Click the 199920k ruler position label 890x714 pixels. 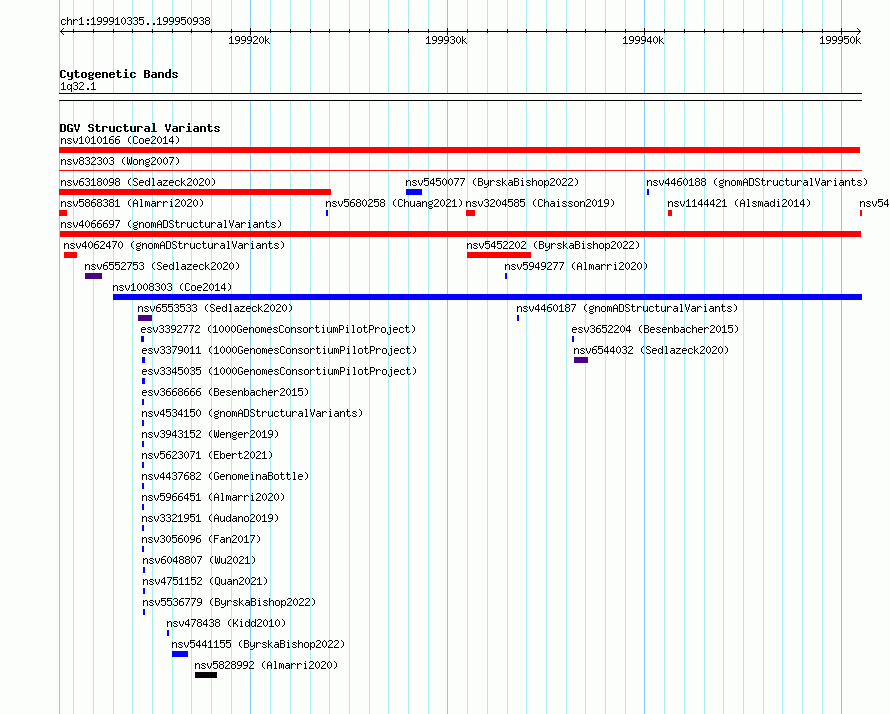(x=249, y=40)
